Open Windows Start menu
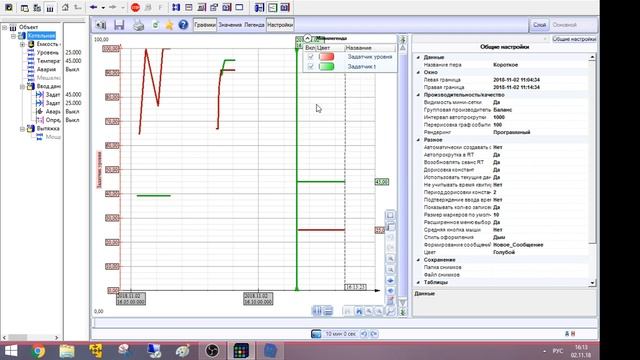Viewport: 640px width, 360px height. tap(11, 351)
